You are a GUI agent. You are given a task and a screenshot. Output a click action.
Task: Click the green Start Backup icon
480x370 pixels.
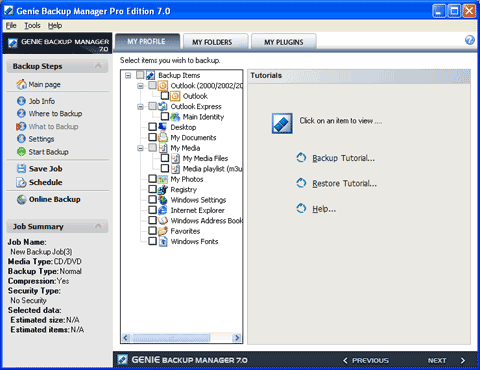pyautogui.click(x=21, y=152)
